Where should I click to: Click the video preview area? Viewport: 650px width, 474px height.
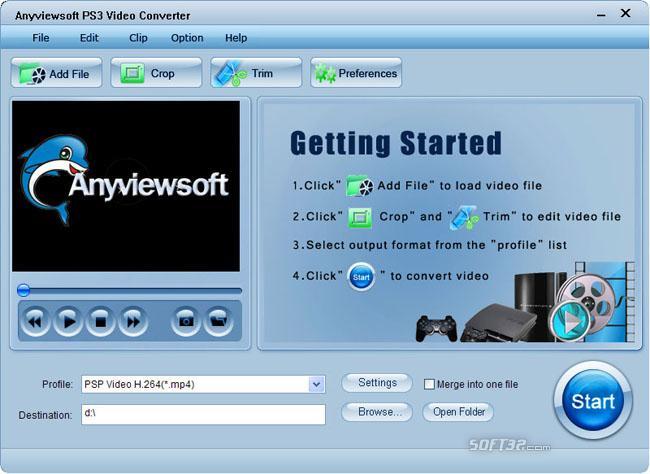[x=126, y=186]
